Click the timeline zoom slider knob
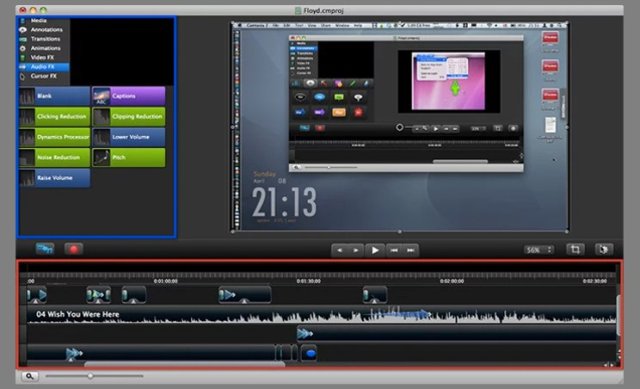Viewport: 640px width, 389px height. click(x=90, y=376)
